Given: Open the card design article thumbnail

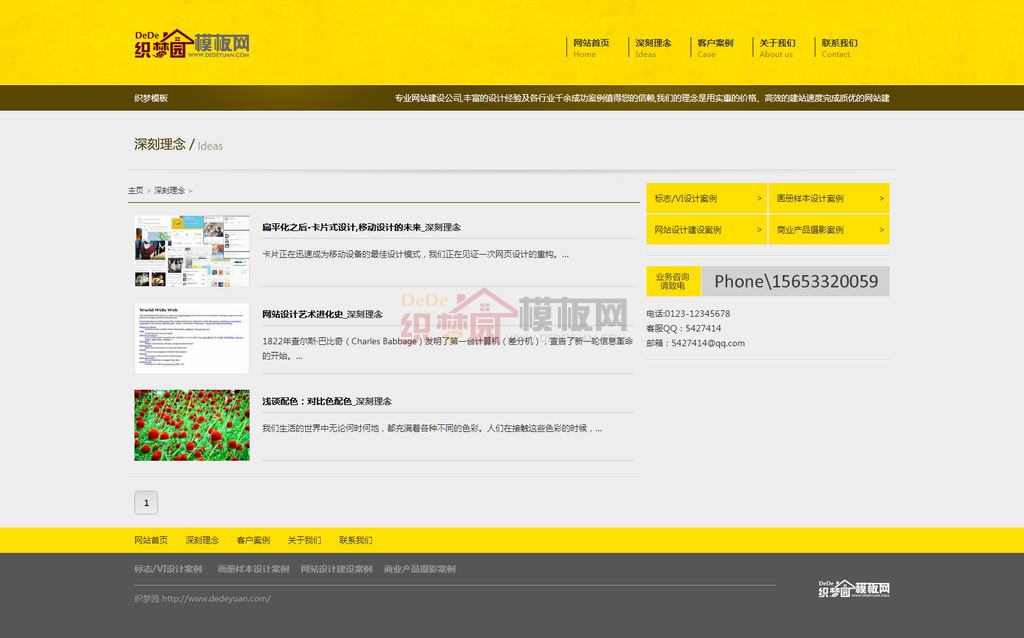Looking at the screenshot, I should [x=192, y=251].
